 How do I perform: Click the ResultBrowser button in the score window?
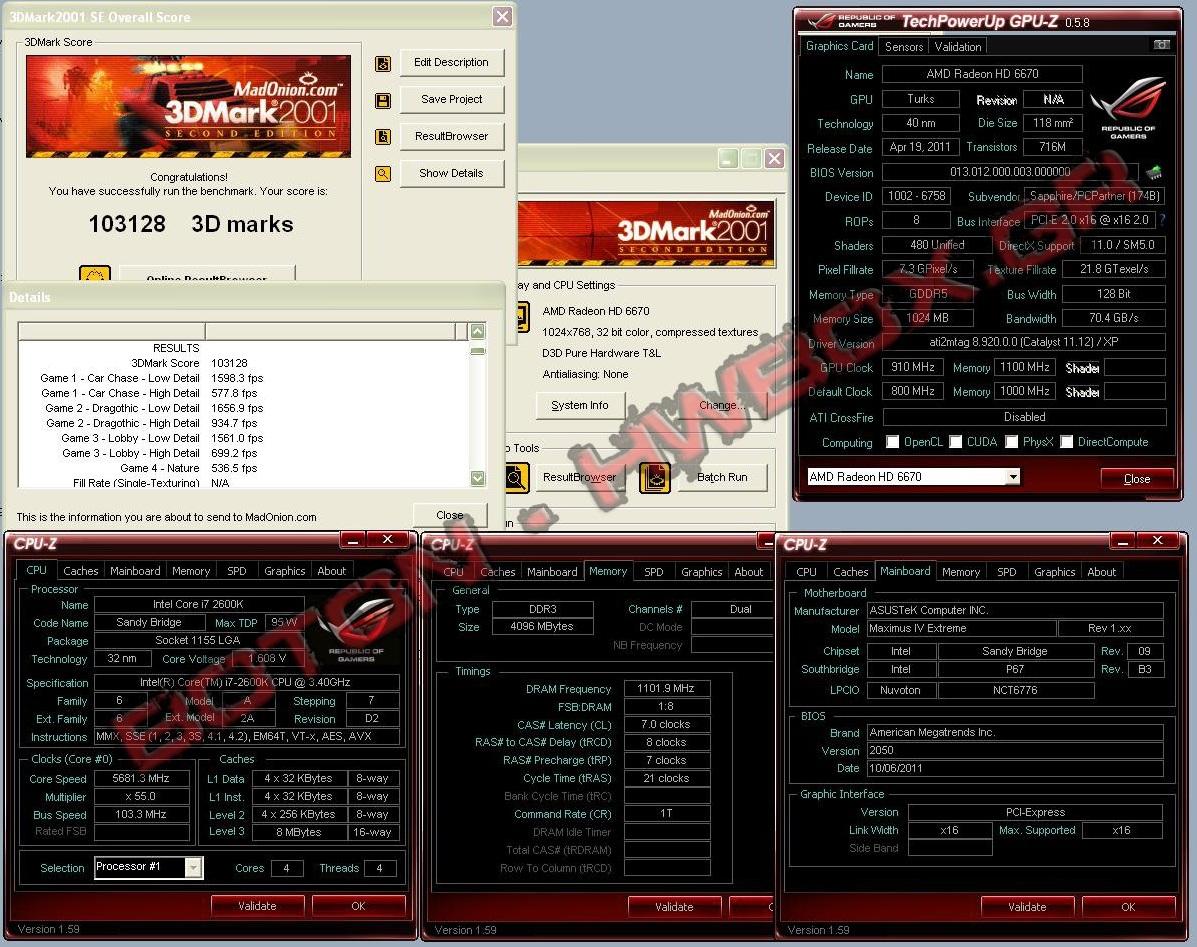coord(451,136)
